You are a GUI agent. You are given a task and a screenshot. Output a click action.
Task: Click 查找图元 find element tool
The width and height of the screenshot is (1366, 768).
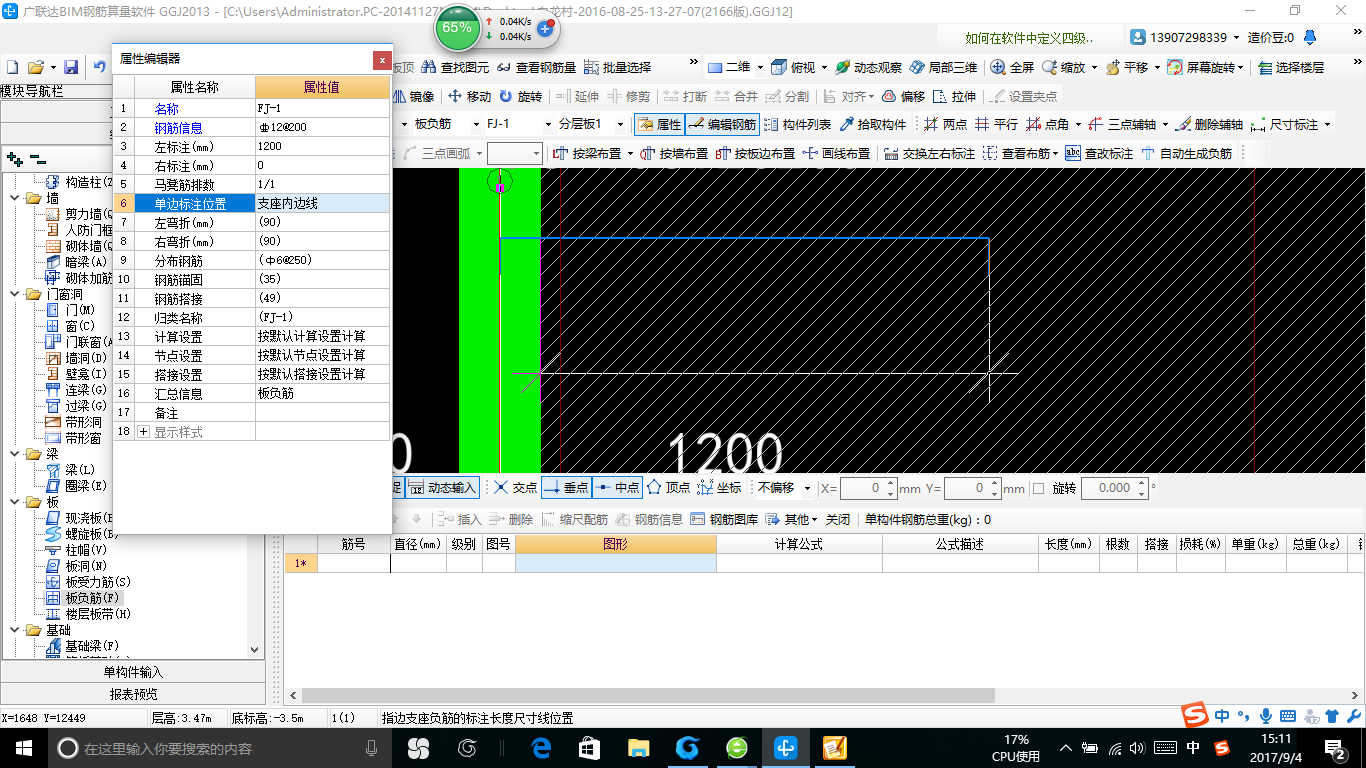pyautogui.click(x=456, y=67)
